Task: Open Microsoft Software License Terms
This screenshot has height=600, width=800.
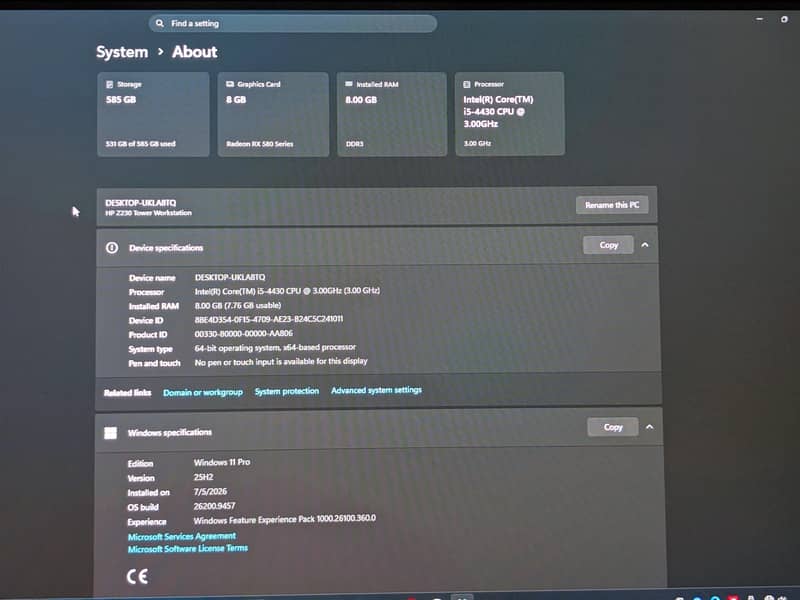Action: tap(188, 548)
